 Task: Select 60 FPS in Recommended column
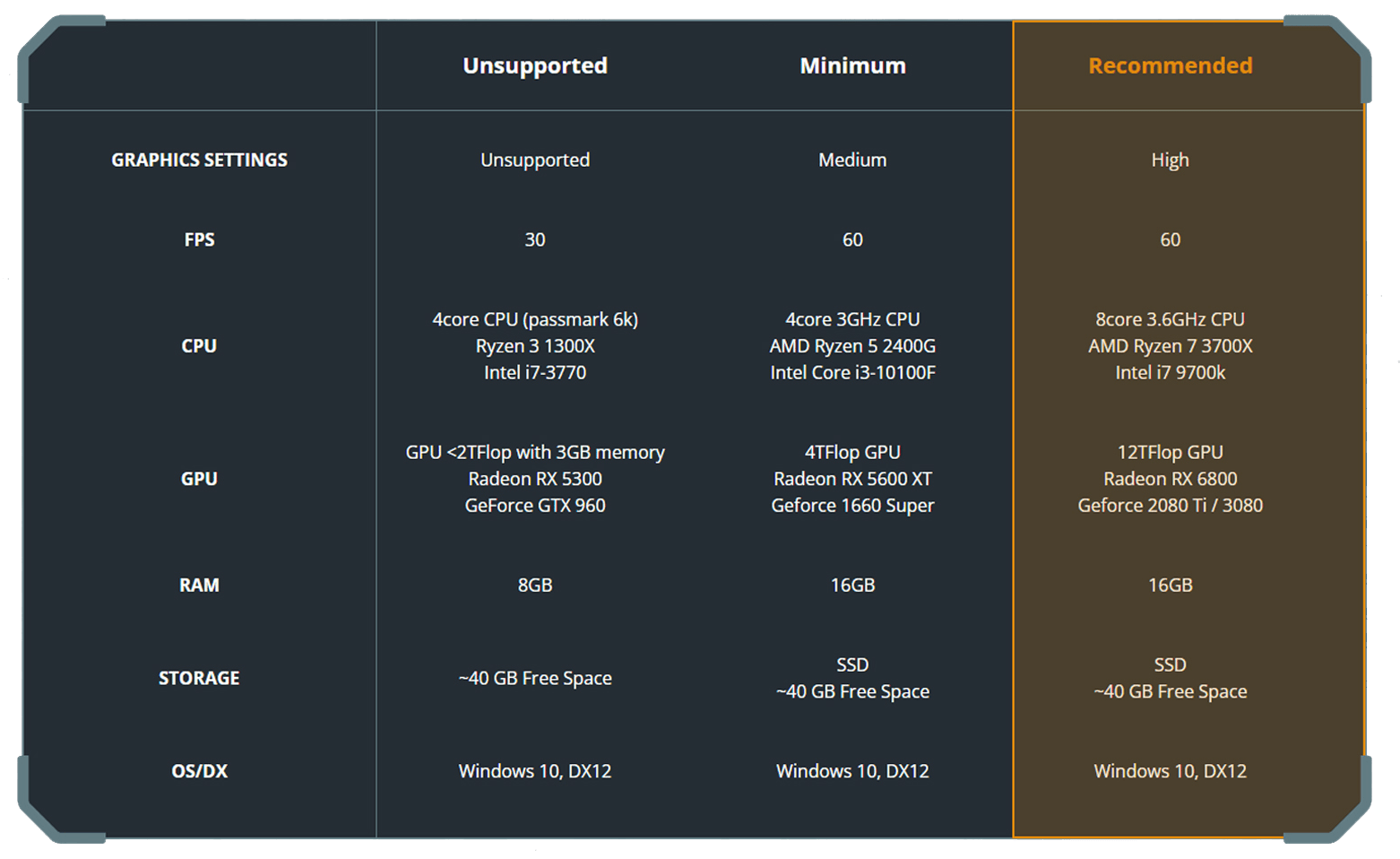(x=1170, y=239)
